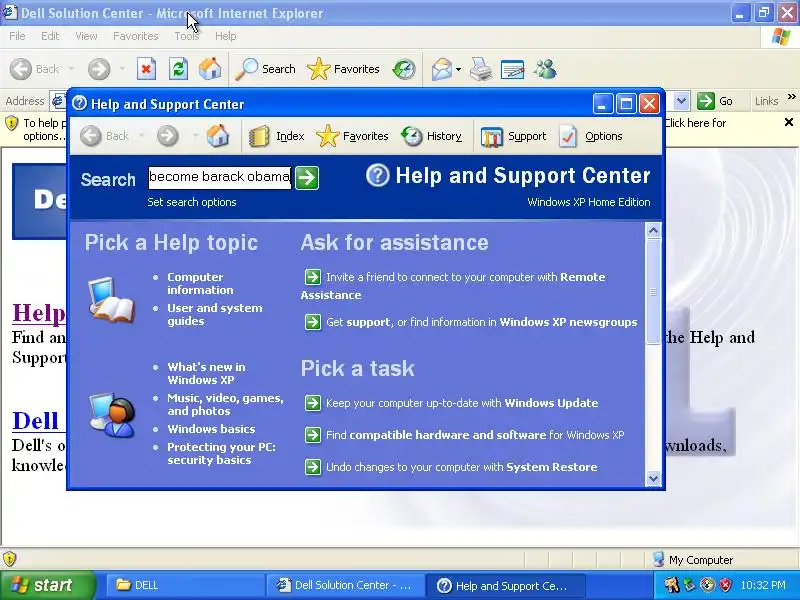The width and height of the screenshot is (800, 600).
Task: Click the Stop icon in Internet Explorer toolbar
Action: pos(146,69)
